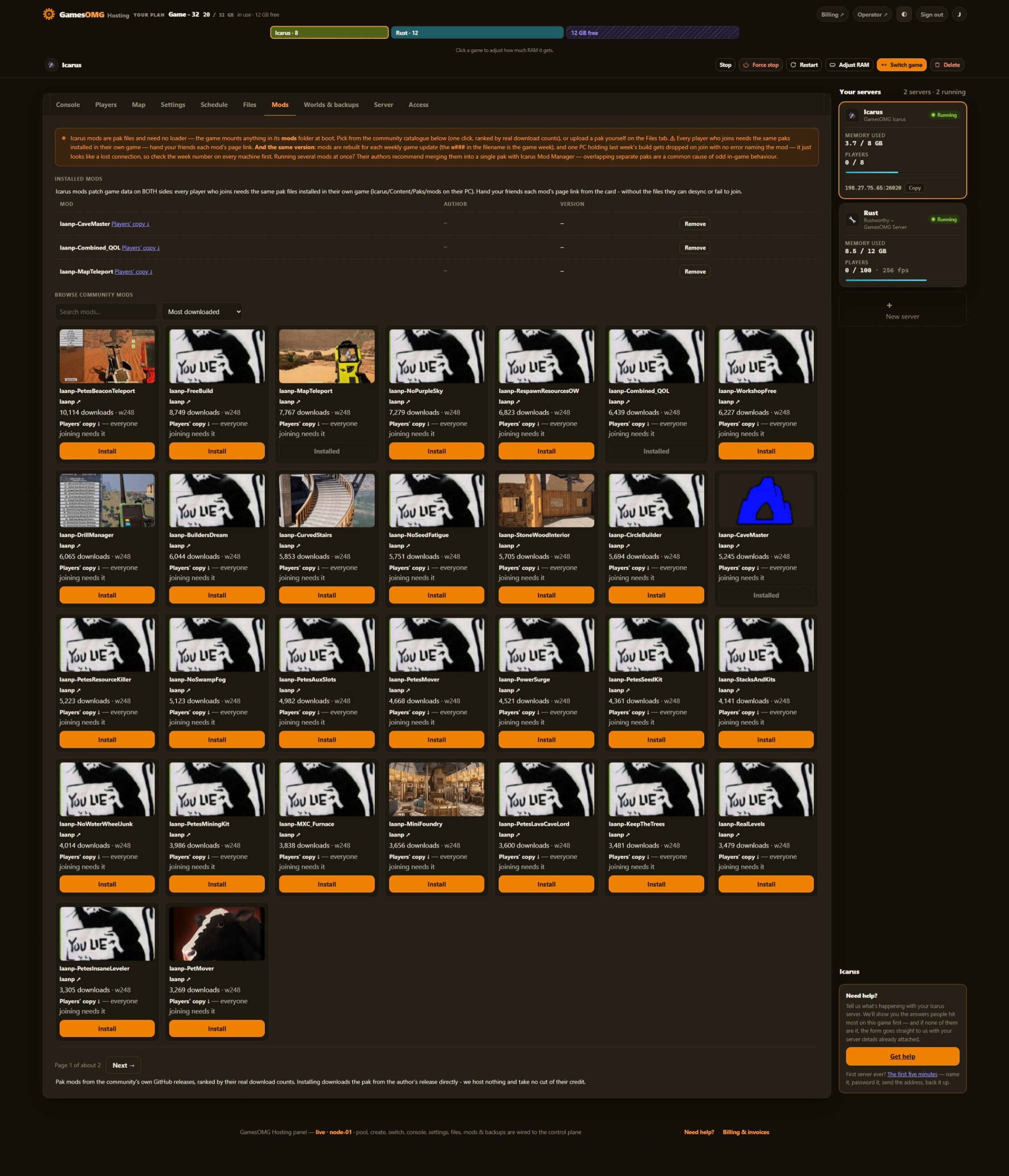
Task: Open Iaanp-DrillManager screenshot thumbnail
Action: (107, 500)
